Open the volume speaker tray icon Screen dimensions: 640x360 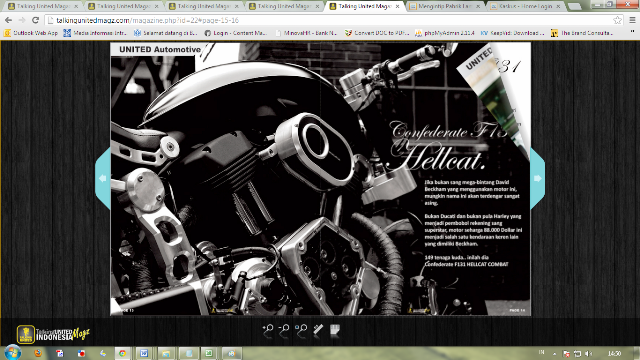click(588, 353)
